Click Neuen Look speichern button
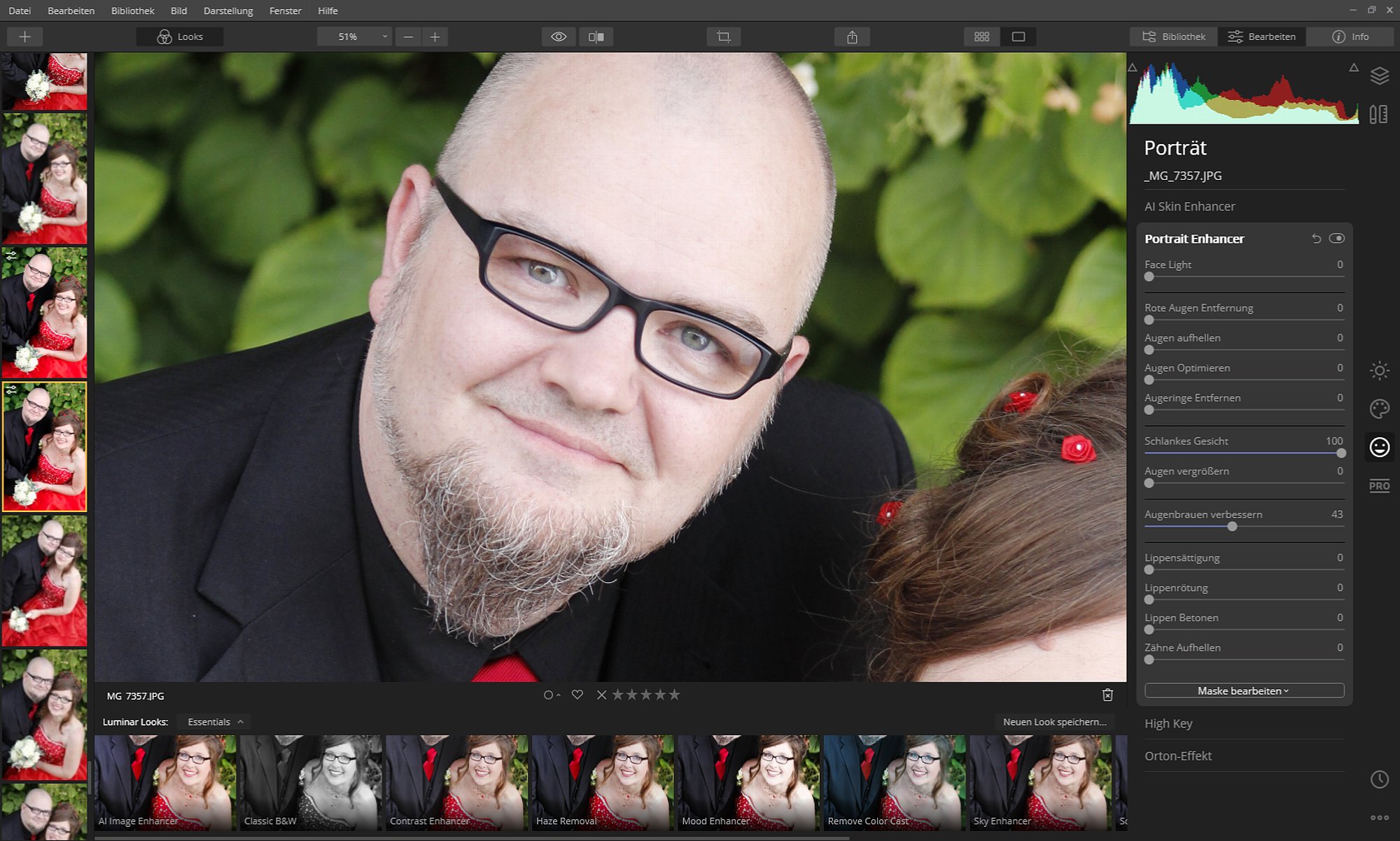This screenshot has width=1400, height=841. tap(1054, 722)
